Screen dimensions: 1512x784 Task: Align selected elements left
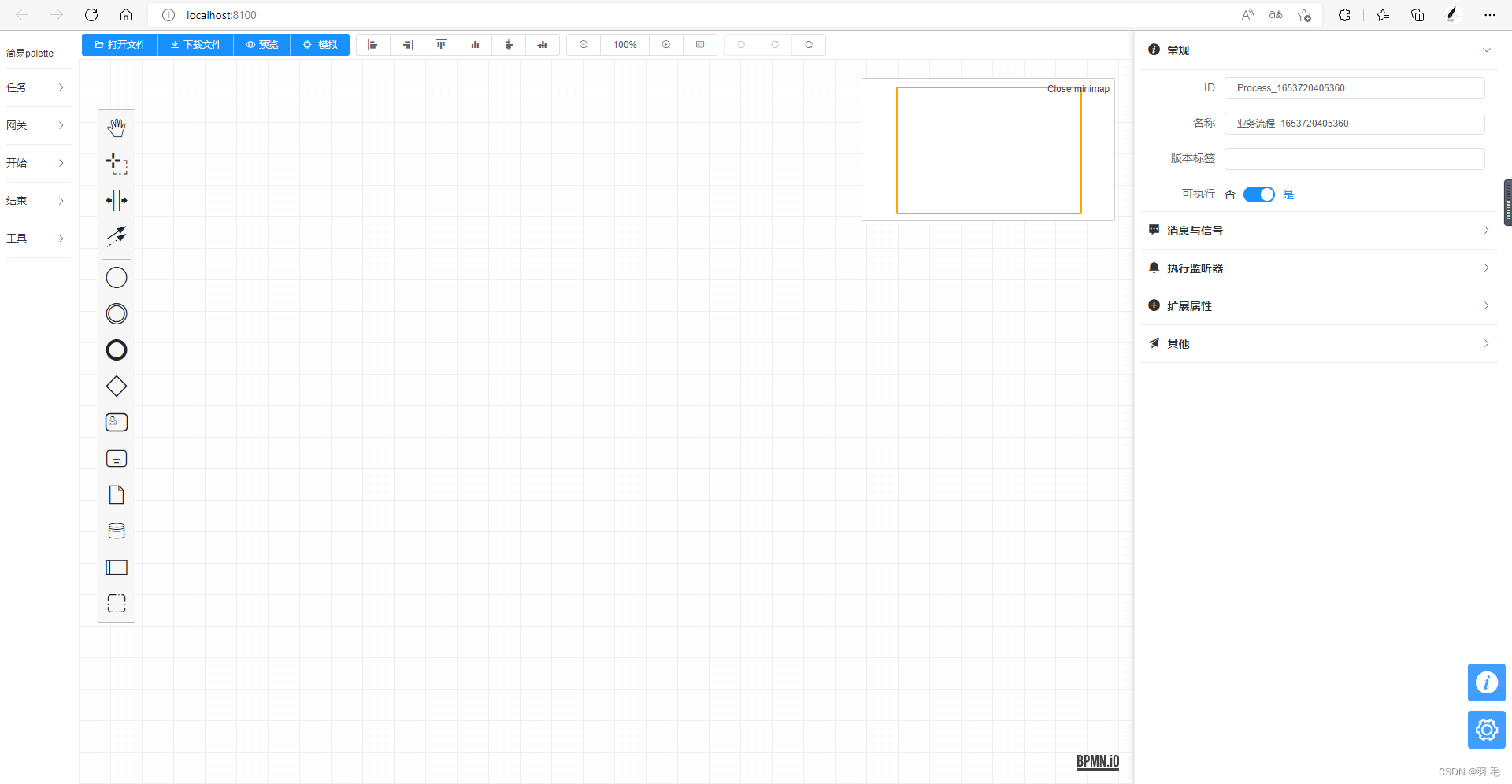pos(372,45)
